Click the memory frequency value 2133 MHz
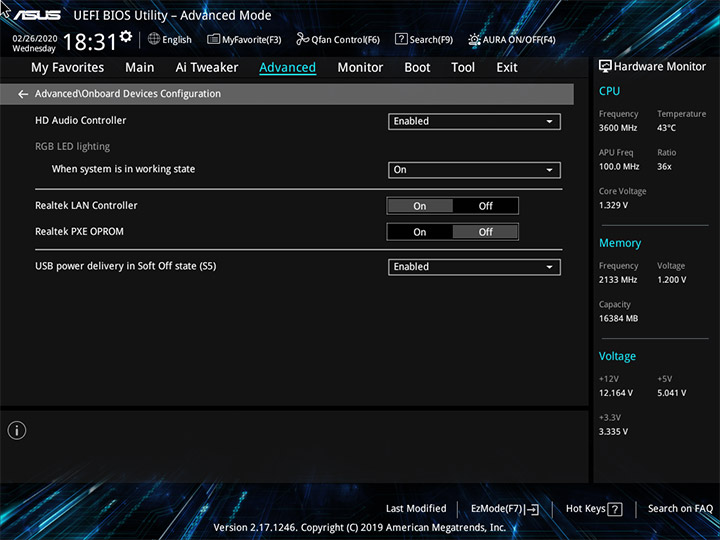720x540 pixels. 618,280
